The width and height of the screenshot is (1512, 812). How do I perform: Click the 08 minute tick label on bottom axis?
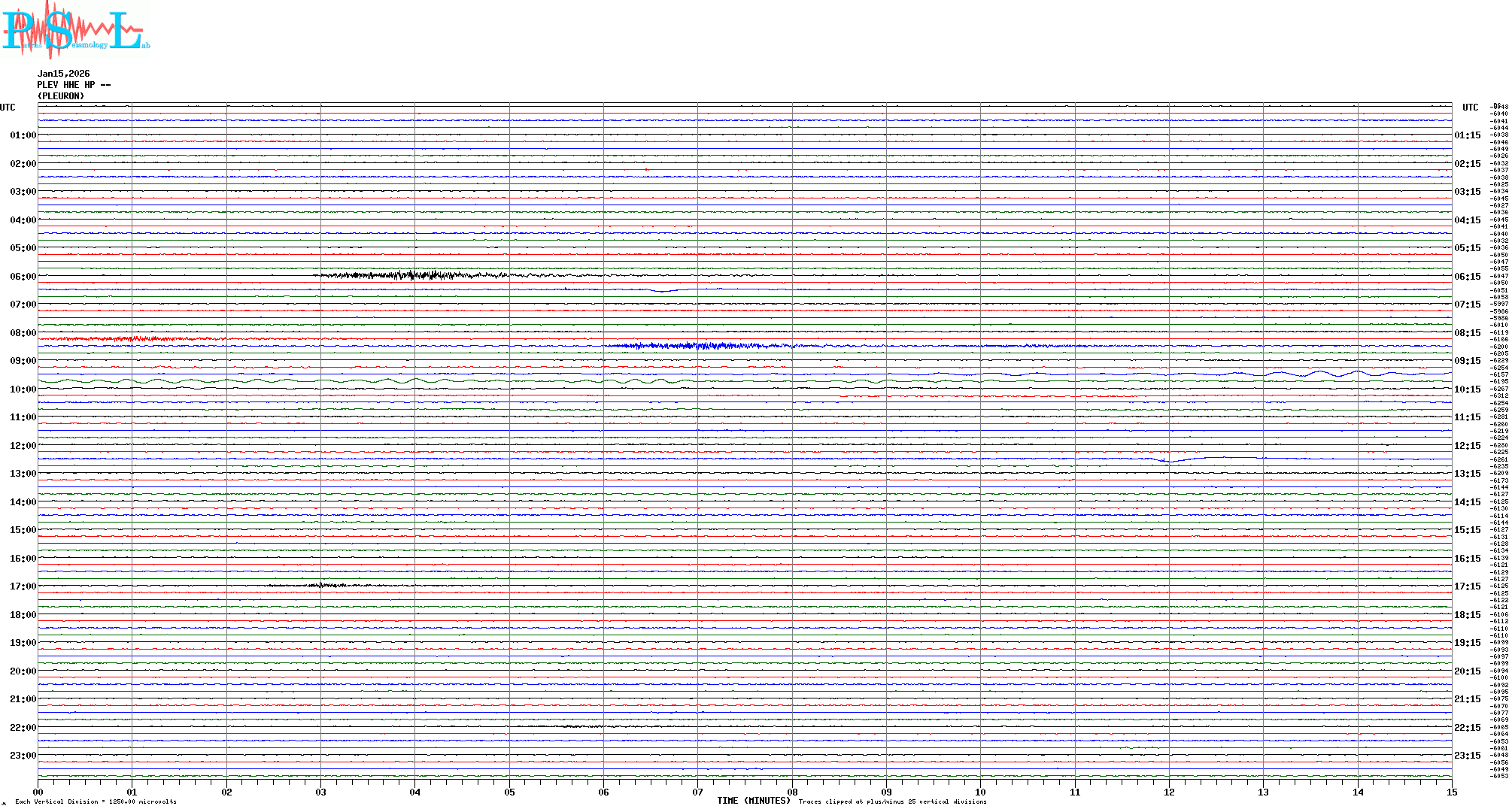pos(792,792)
